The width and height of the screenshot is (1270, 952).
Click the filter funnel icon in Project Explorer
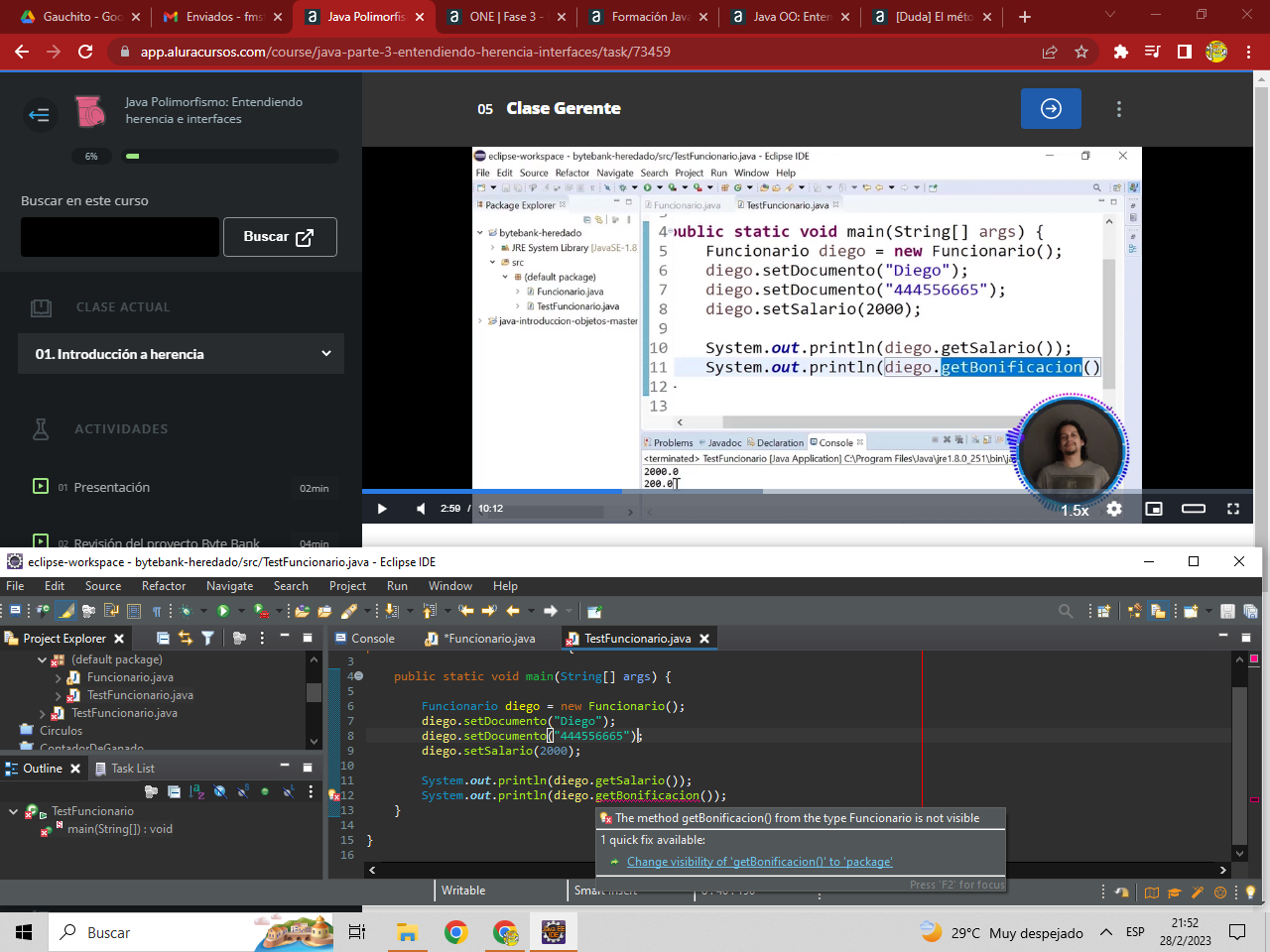[207, 639]
